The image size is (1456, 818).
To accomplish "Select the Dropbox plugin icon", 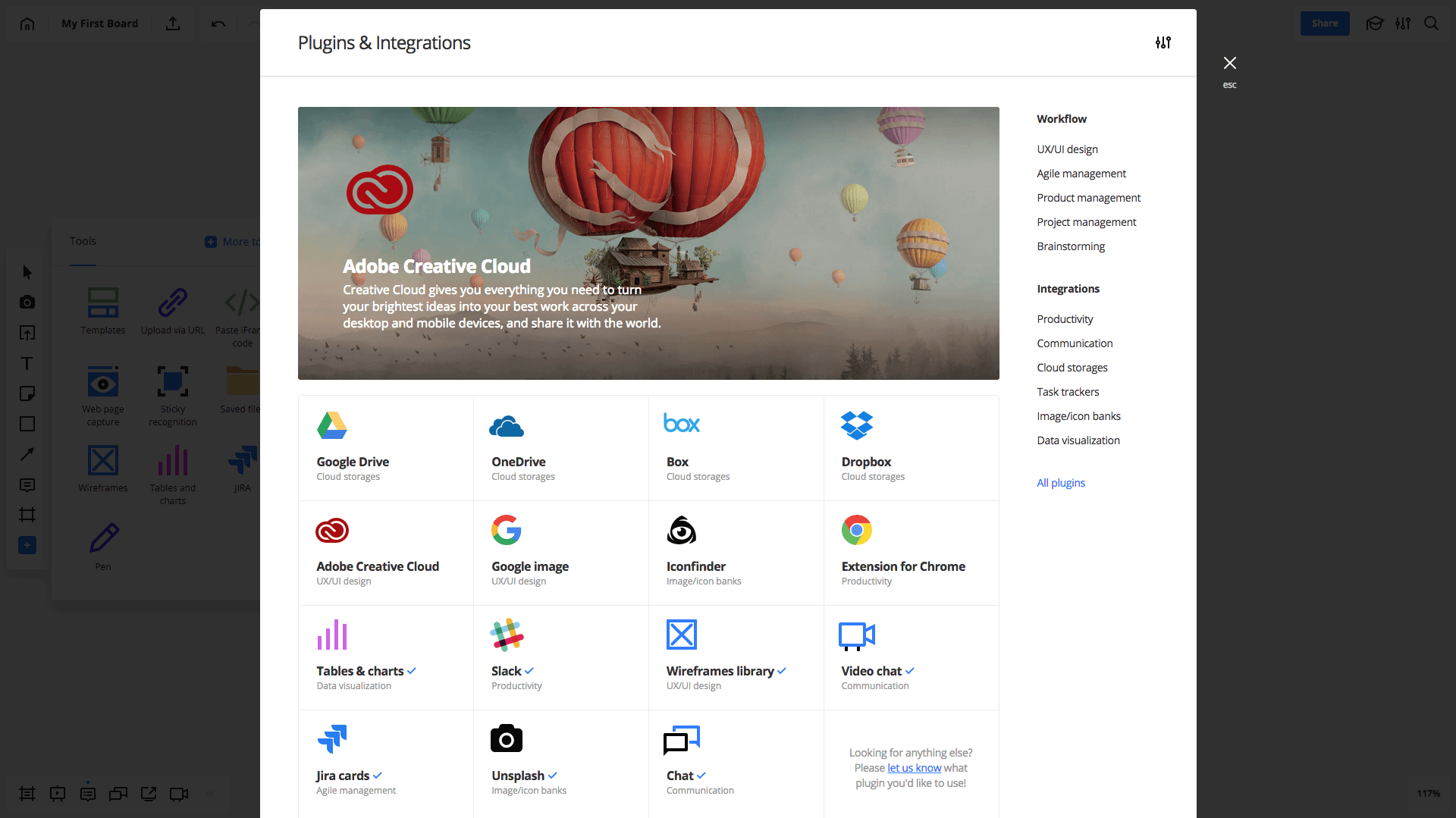I will coord(857,426).
